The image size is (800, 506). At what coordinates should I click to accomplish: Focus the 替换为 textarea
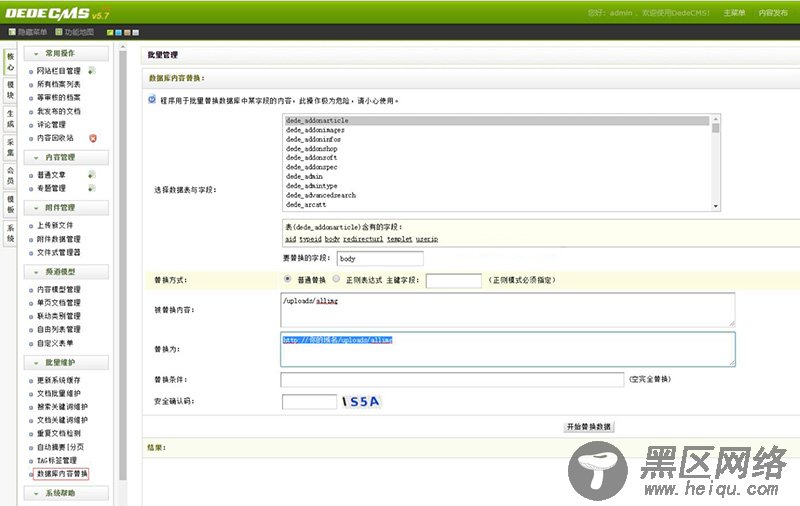coord(508,349)
